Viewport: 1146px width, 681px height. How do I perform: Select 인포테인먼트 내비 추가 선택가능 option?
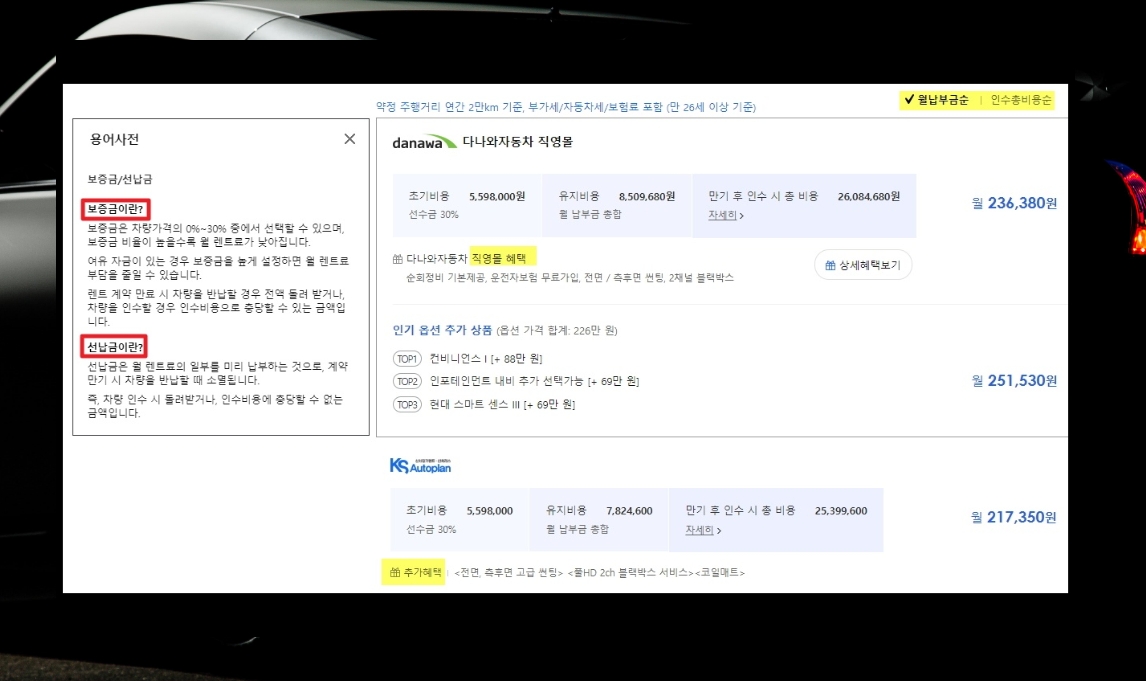[534, 381]
